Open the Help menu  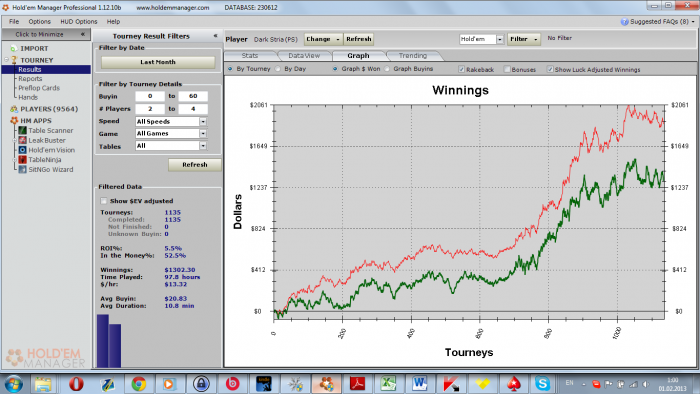113,21
